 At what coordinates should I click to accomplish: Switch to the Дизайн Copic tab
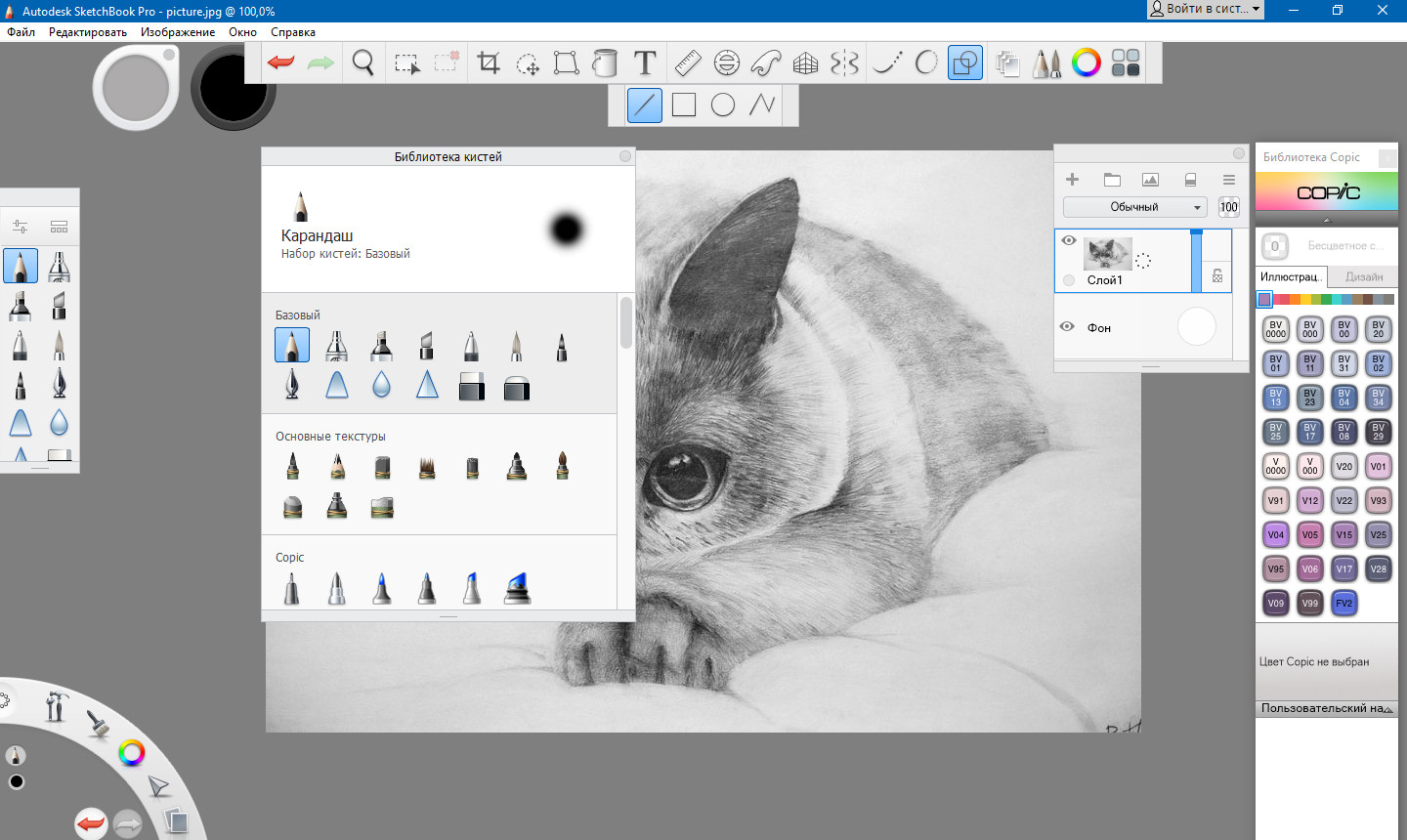point(1364,277)
